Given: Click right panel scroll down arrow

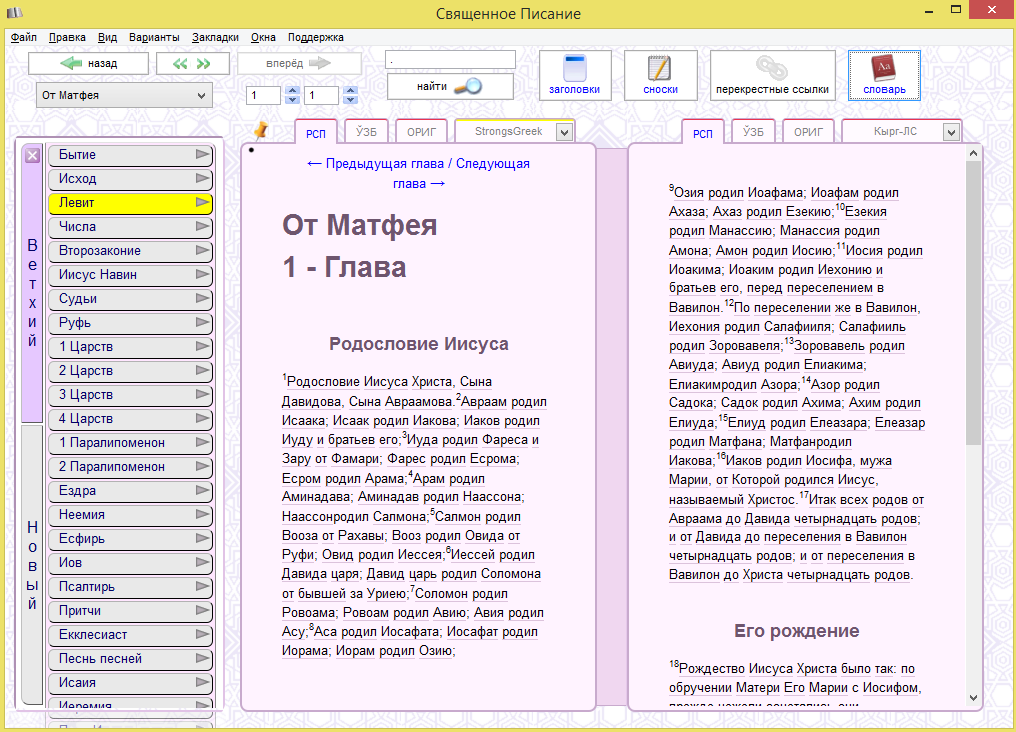Looking at the screenshot, I should (973, 698).
